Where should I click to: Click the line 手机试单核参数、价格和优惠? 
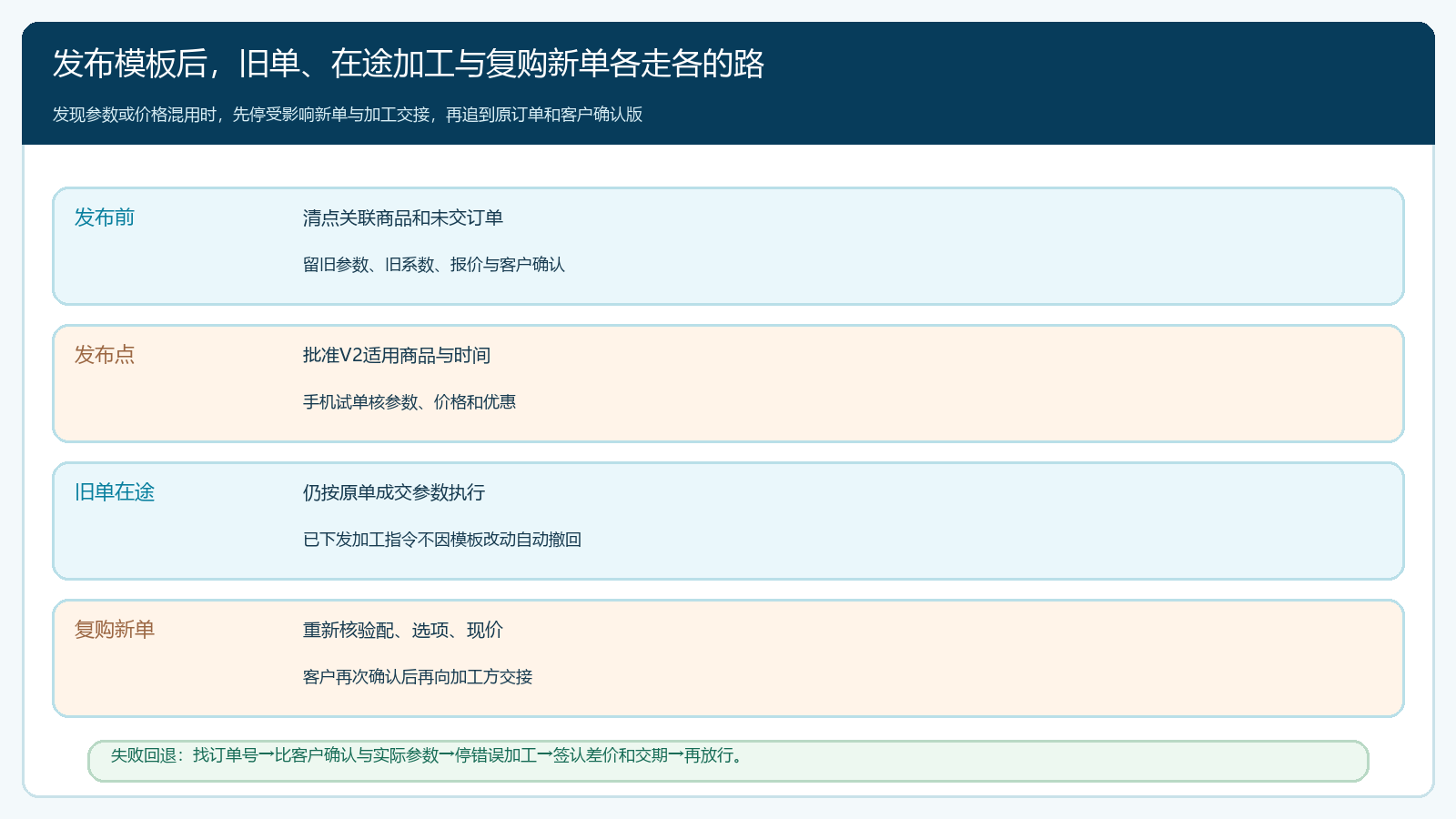(x=409, y=402)
